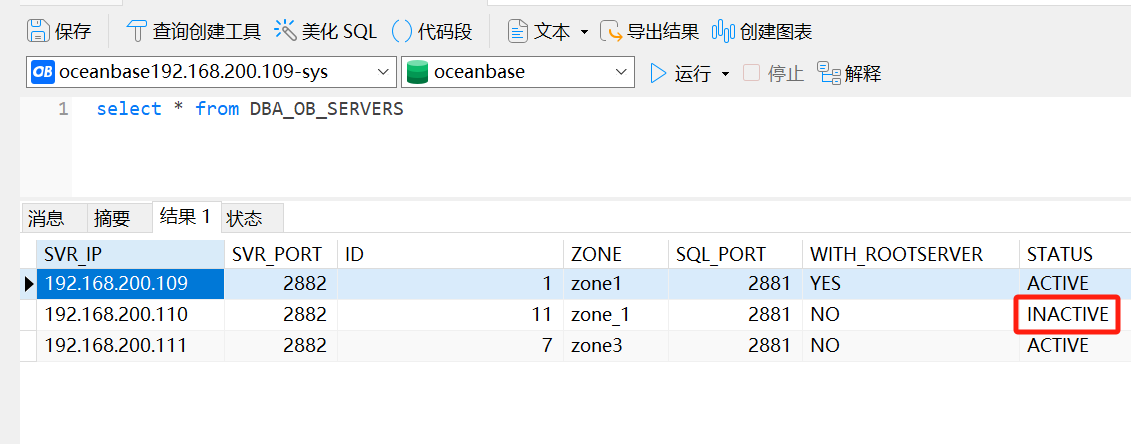This screenshot has height=444, width=1131.
Task: Click the SVR_IP column header
Action: (x=131, y=254)
